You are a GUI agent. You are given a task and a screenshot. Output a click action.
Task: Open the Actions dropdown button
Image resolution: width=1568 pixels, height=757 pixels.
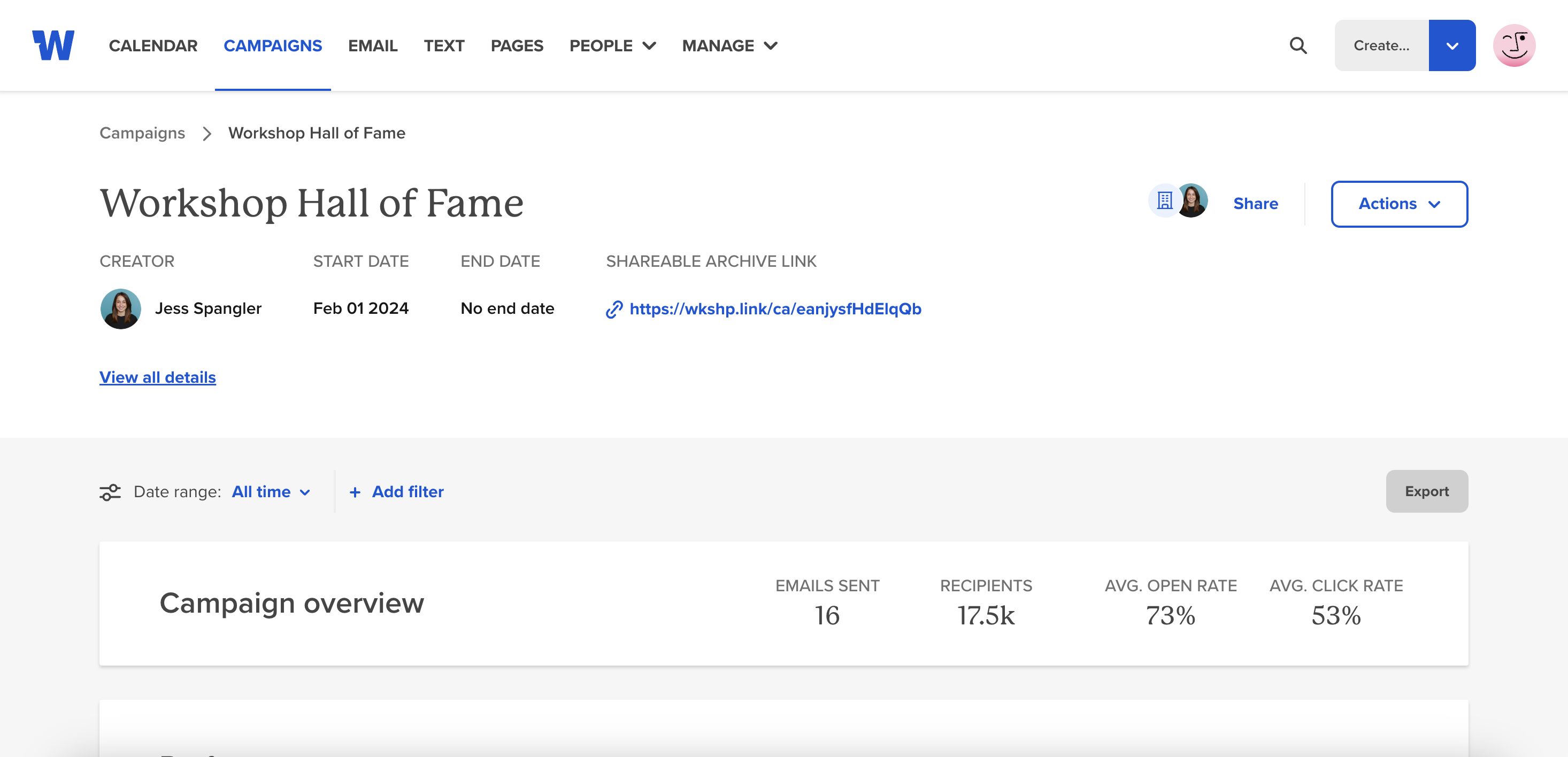coord(1399,204)
